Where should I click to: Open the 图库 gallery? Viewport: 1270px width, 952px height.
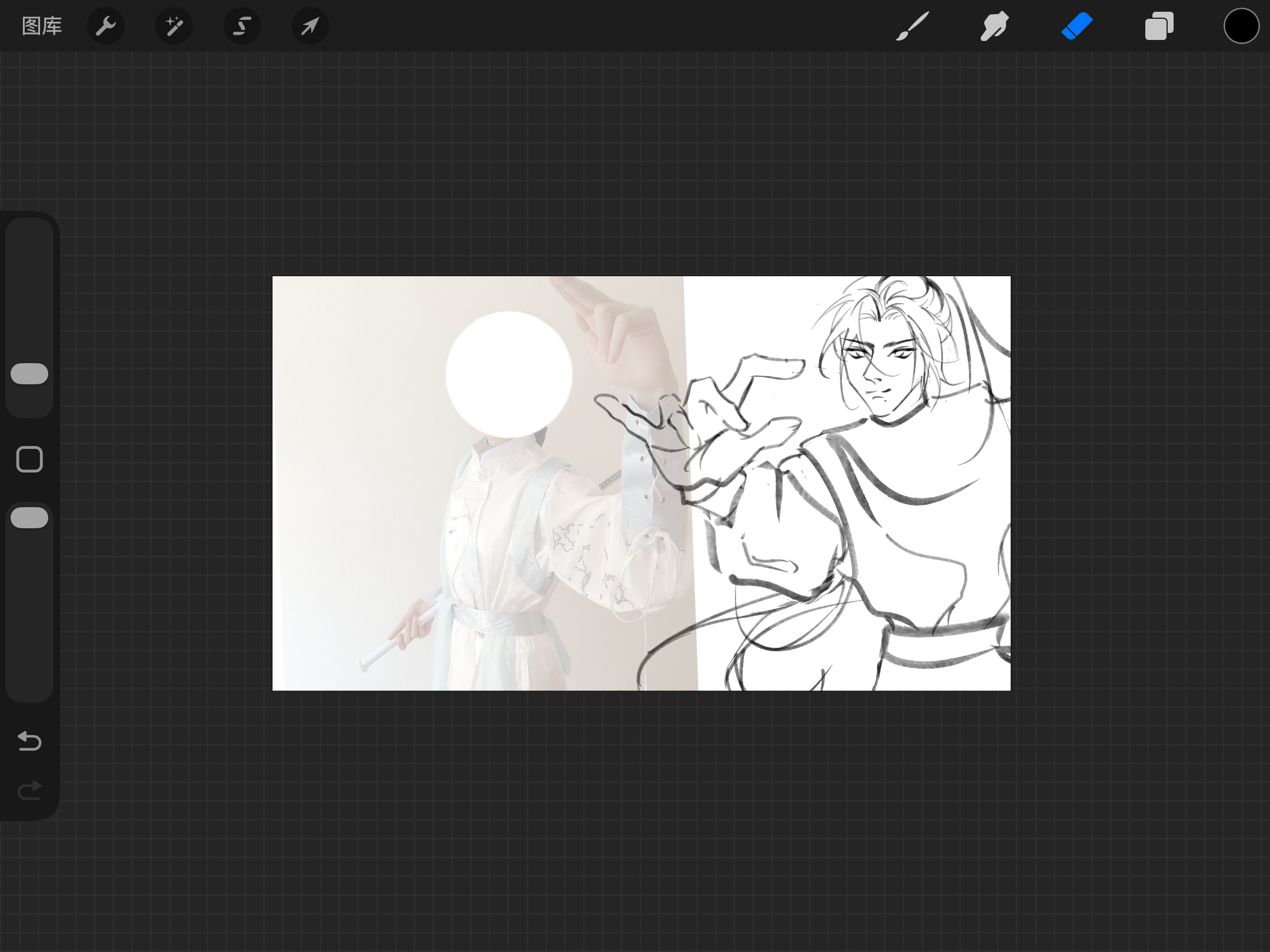click(x=42, y=26)
